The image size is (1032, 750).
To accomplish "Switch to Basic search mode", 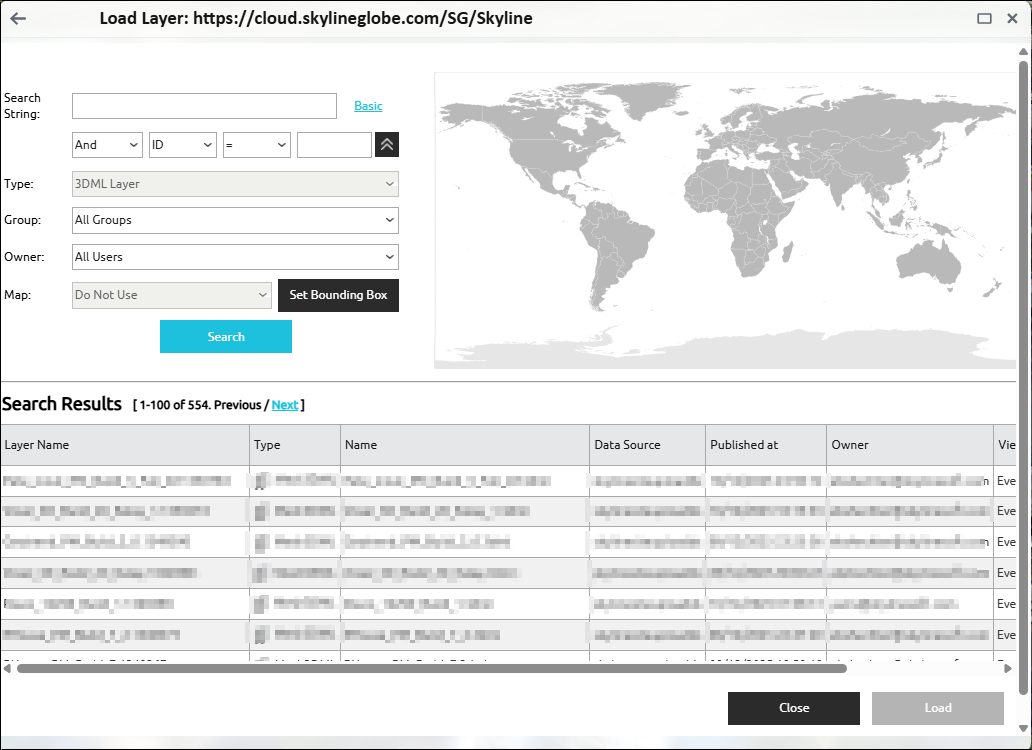I will point(368,106).
